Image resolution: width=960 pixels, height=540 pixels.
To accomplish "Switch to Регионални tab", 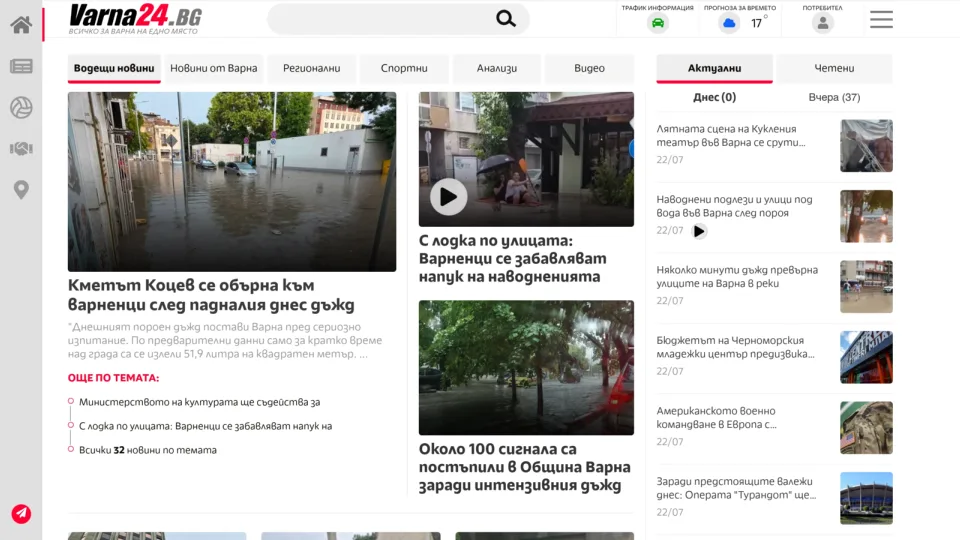I will 312,68.
